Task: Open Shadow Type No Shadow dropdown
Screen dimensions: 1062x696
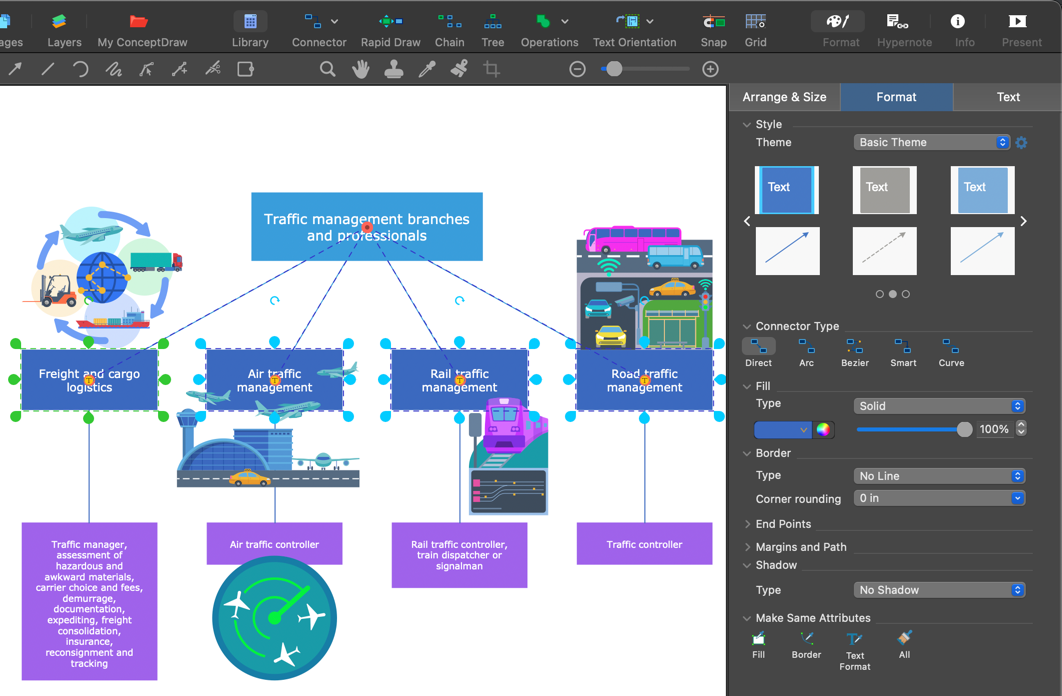Action: coord(939,590)
